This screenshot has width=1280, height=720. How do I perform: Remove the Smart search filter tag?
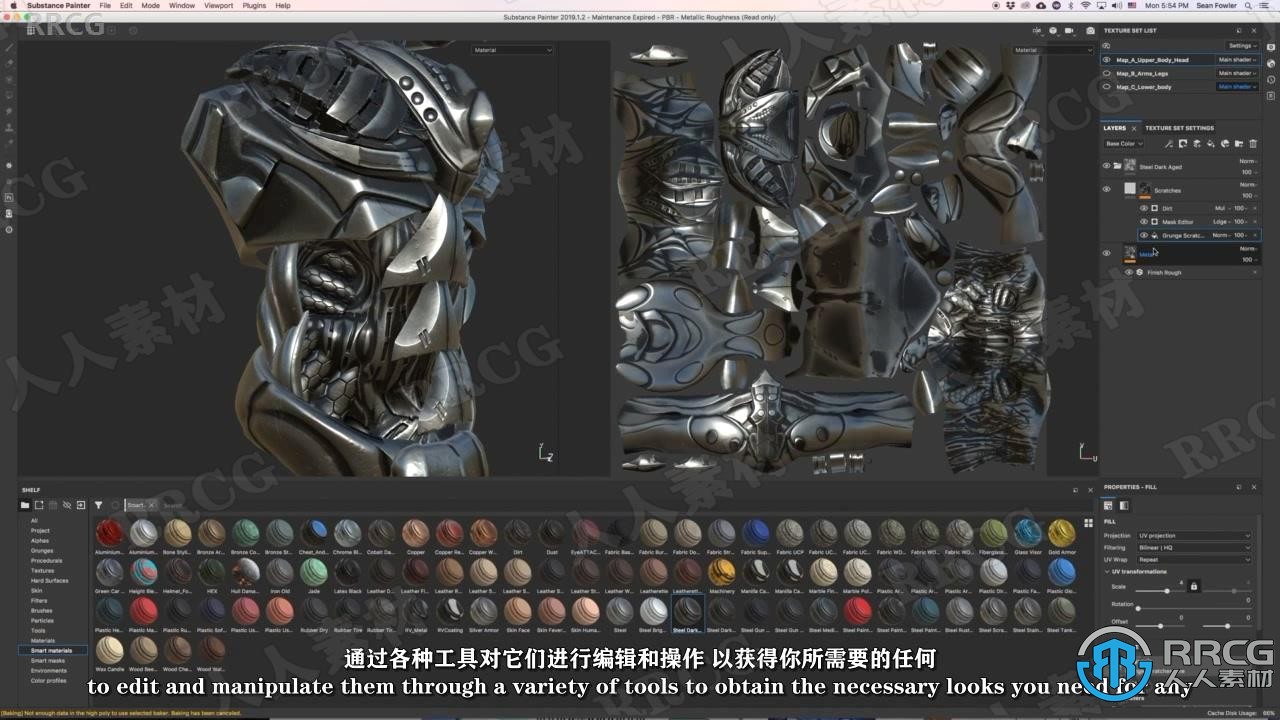150,505
